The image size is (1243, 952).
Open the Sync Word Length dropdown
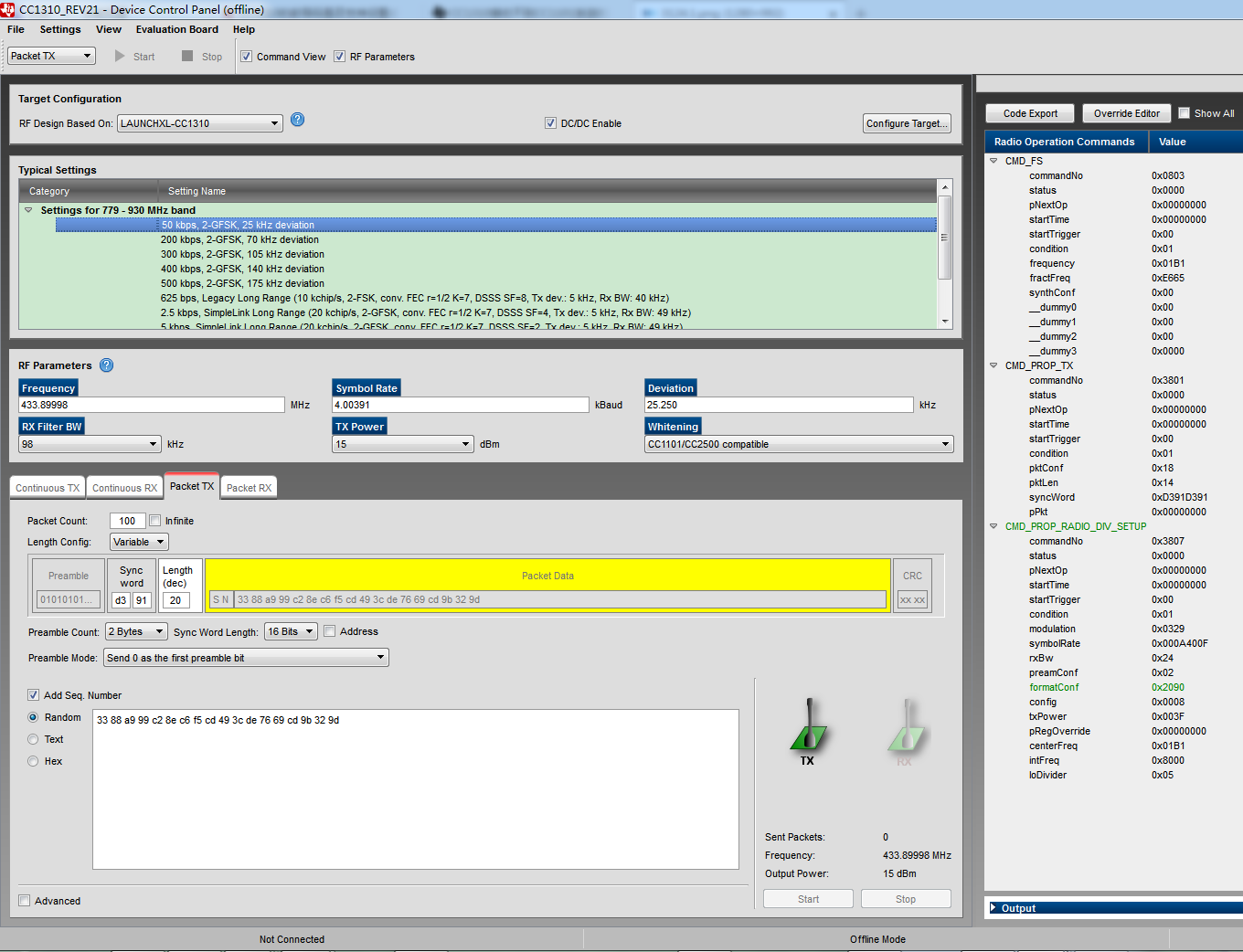(x=291, y=631)
